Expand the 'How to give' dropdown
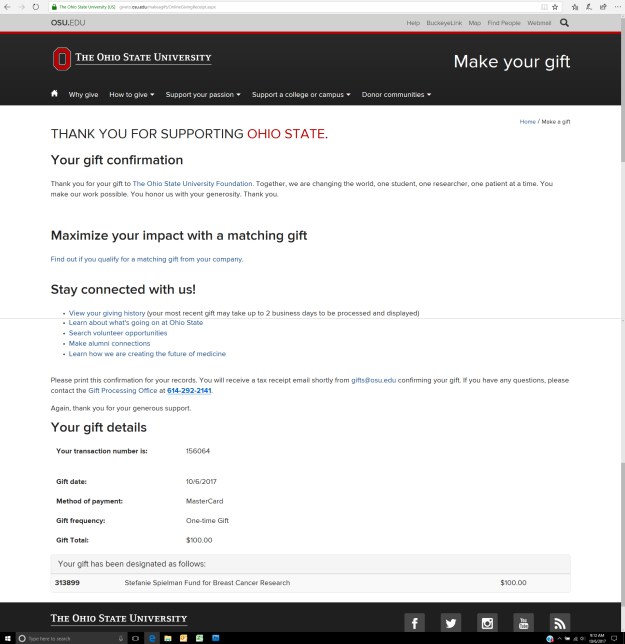625x644 pixels. (131, 95)
